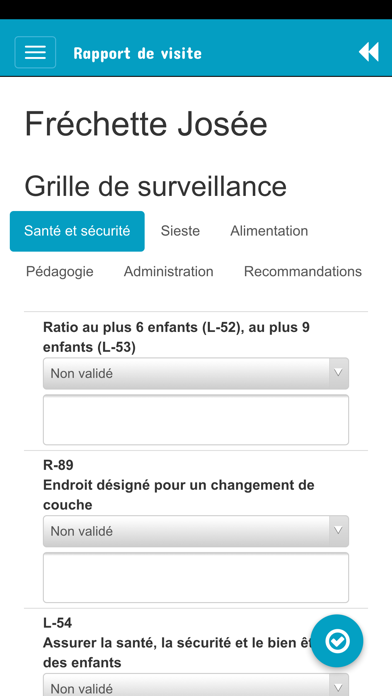Tap the round checkmark floating button
Viewport: 392px width, 696px height.
click(x=337, y=641)
